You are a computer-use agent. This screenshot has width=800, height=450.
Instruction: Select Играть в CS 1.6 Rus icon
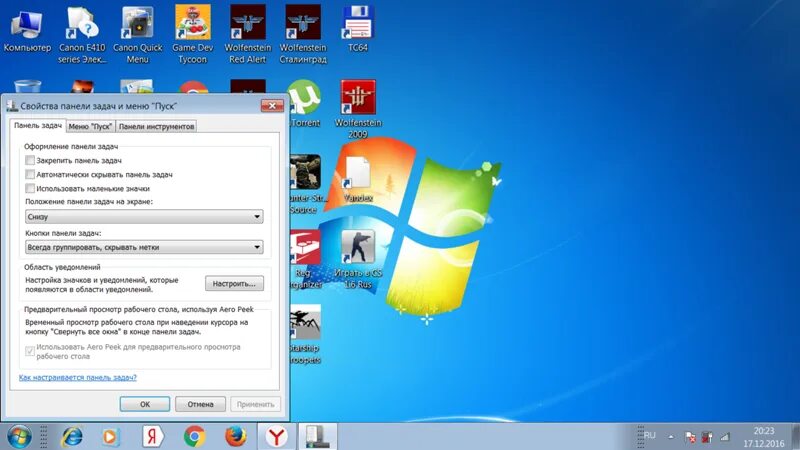[x=358, y=259]
